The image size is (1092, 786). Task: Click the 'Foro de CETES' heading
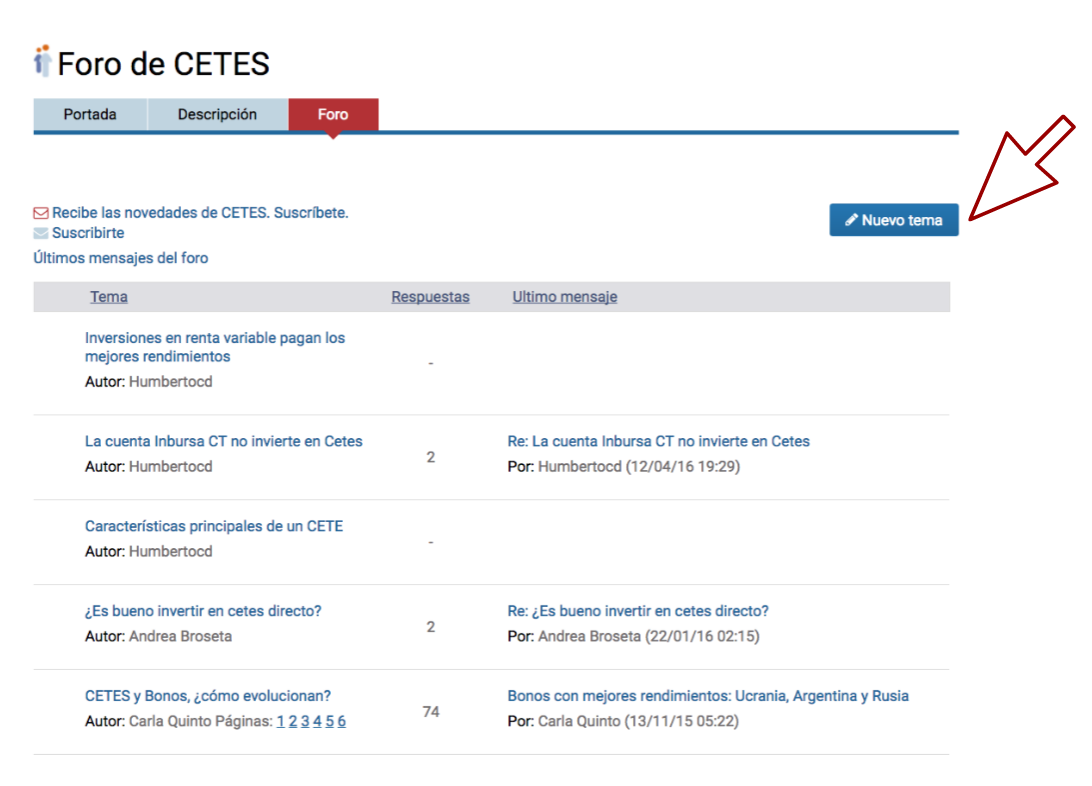[x=163, y=64]
